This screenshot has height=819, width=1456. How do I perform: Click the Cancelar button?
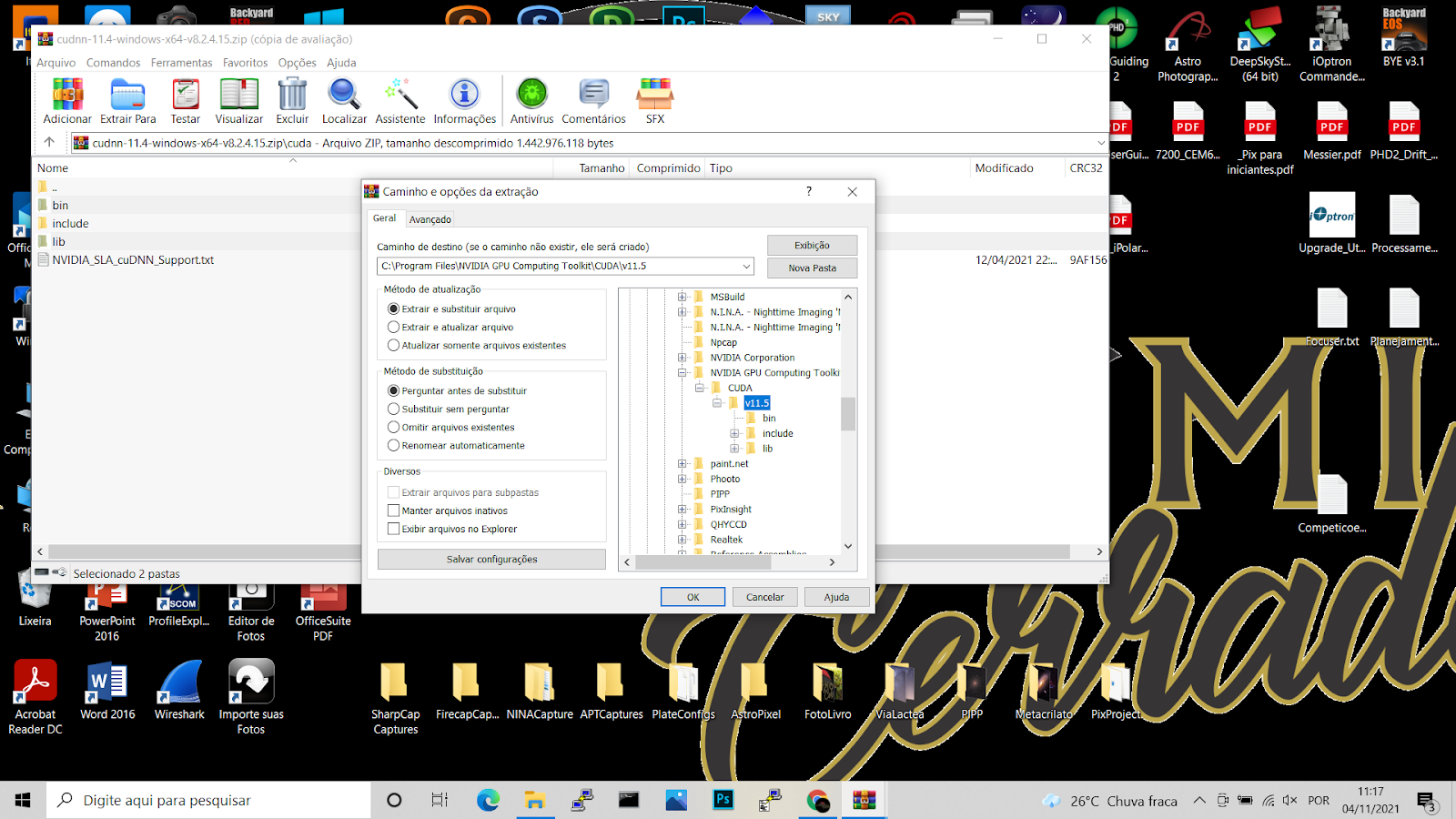pyautogui.click(x=764, y=597)
